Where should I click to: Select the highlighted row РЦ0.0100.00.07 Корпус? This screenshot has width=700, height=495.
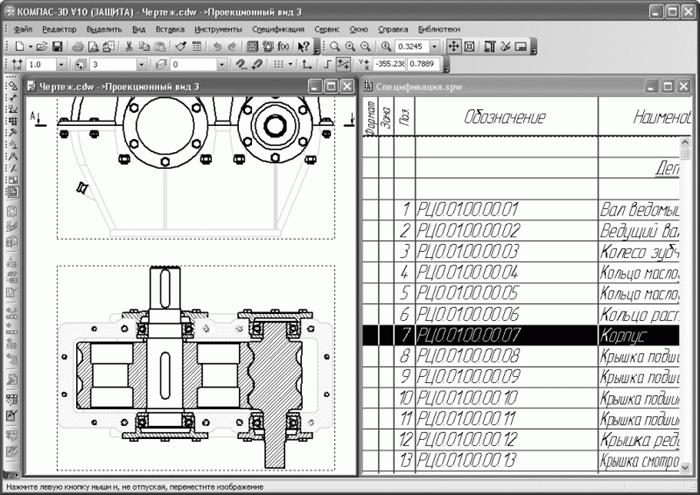521,335
